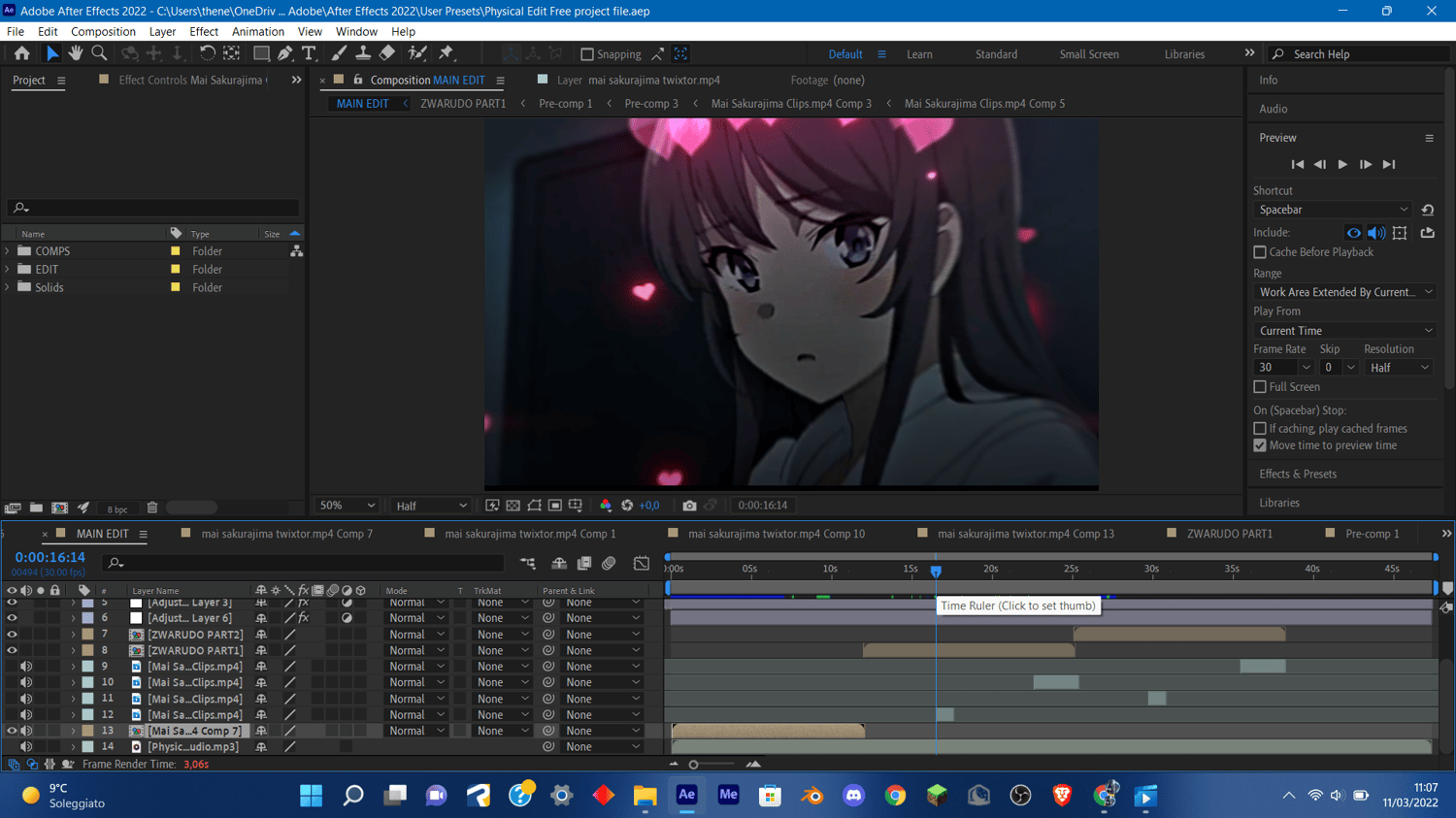Start playback with the Play button
Image resolution: width=1456 pixels, height=818 pixels.
(1342, 165)
